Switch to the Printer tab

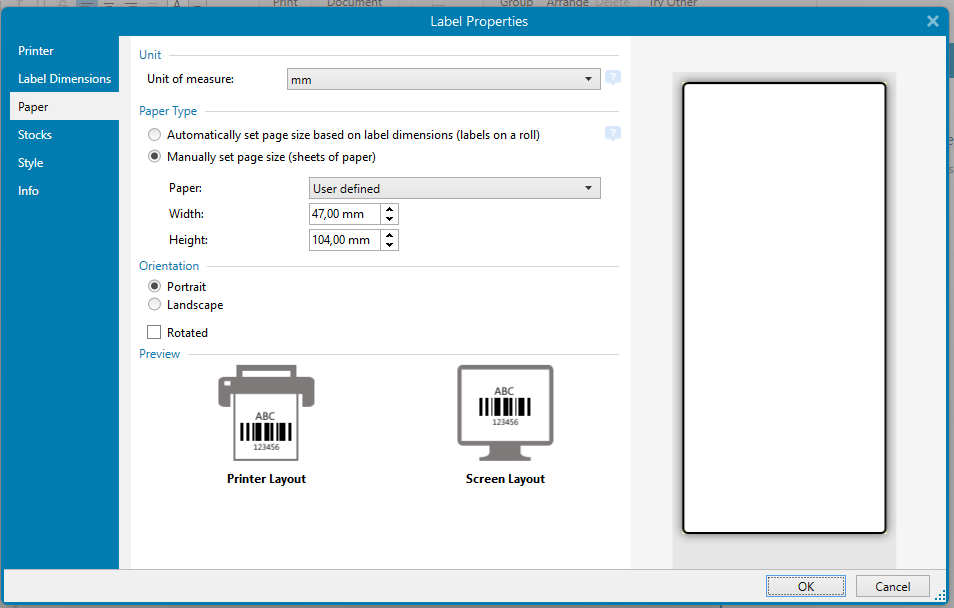click(36, 51)
